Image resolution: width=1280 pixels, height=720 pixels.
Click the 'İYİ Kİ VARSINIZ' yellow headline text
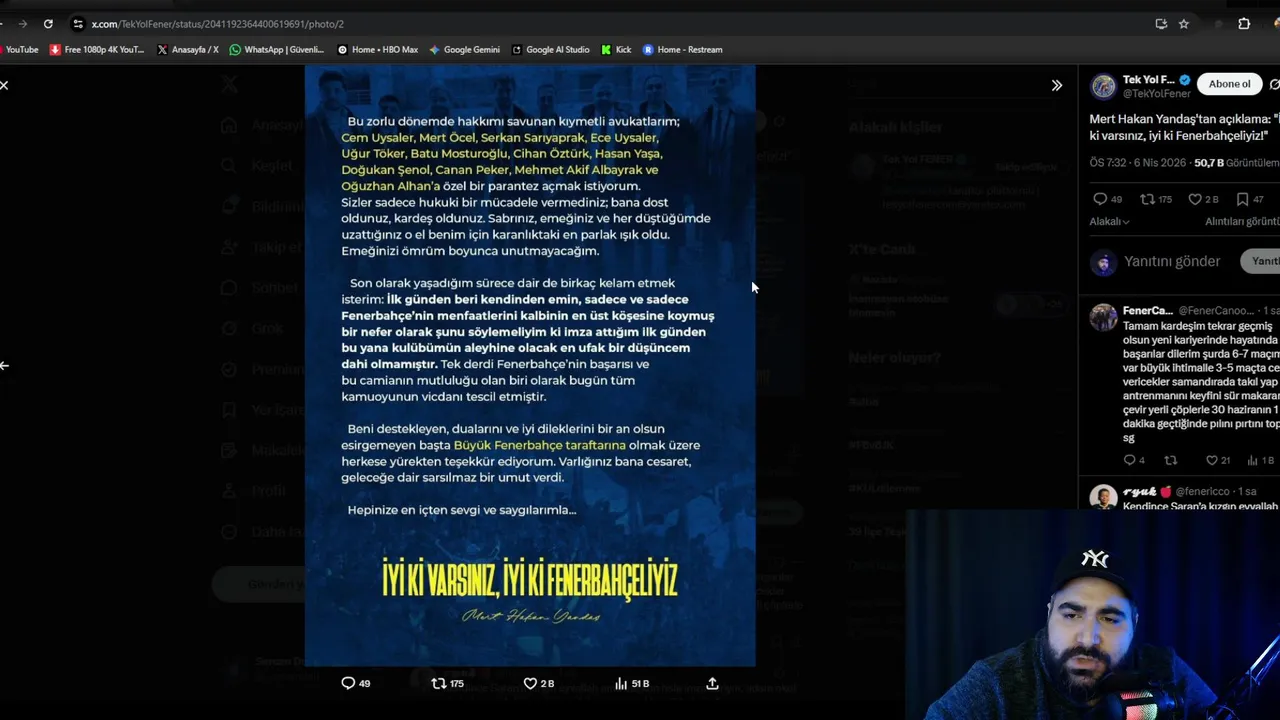[x=530, y=579]
